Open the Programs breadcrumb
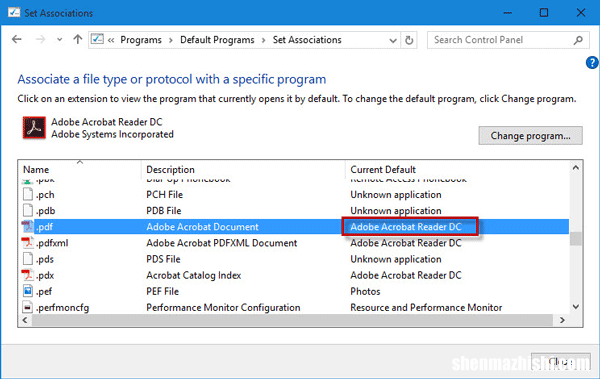This screenshot has width=600, height=379. (x=141, y=40)
